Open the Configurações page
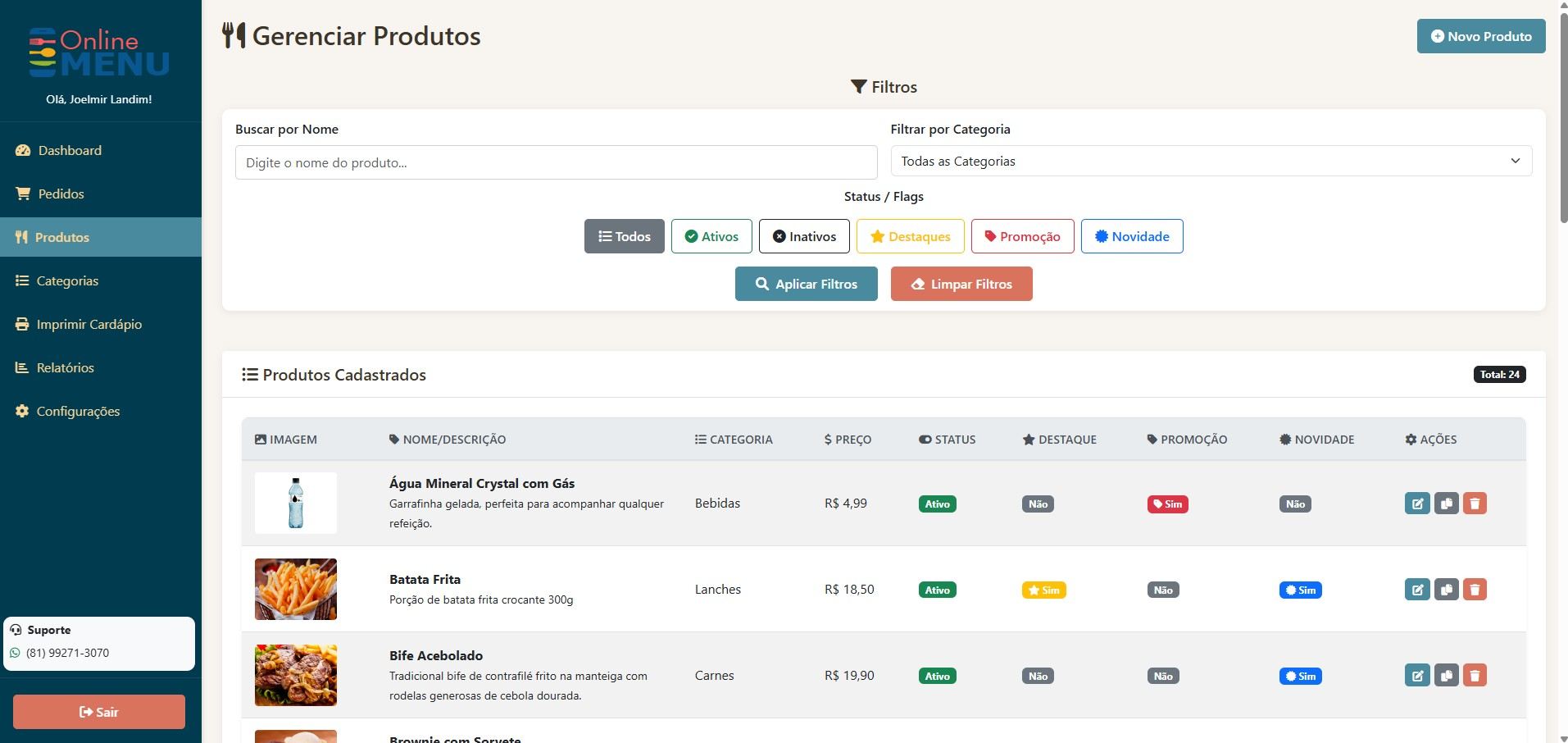The height and width of the screenshot is (743, 1568). point(78,411)
